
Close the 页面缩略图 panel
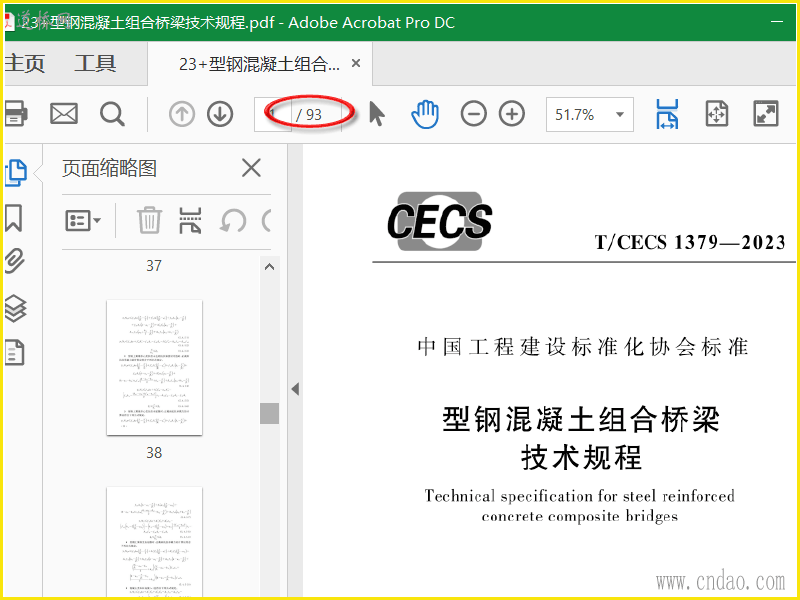tap(251, 168)
